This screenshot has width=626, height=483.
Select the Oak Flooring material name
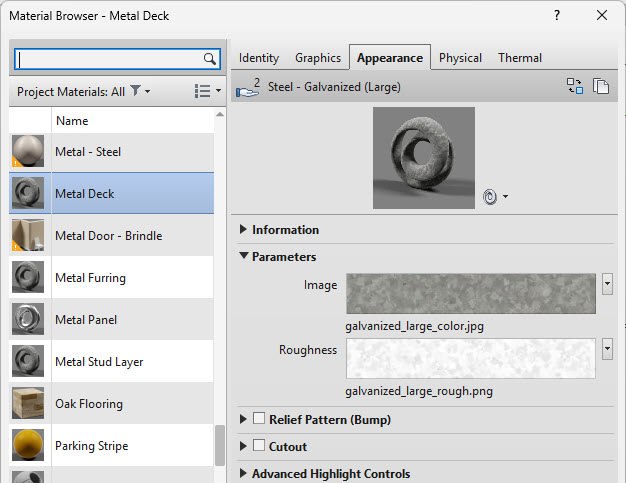pyautogui.click(x=89, y=404)
